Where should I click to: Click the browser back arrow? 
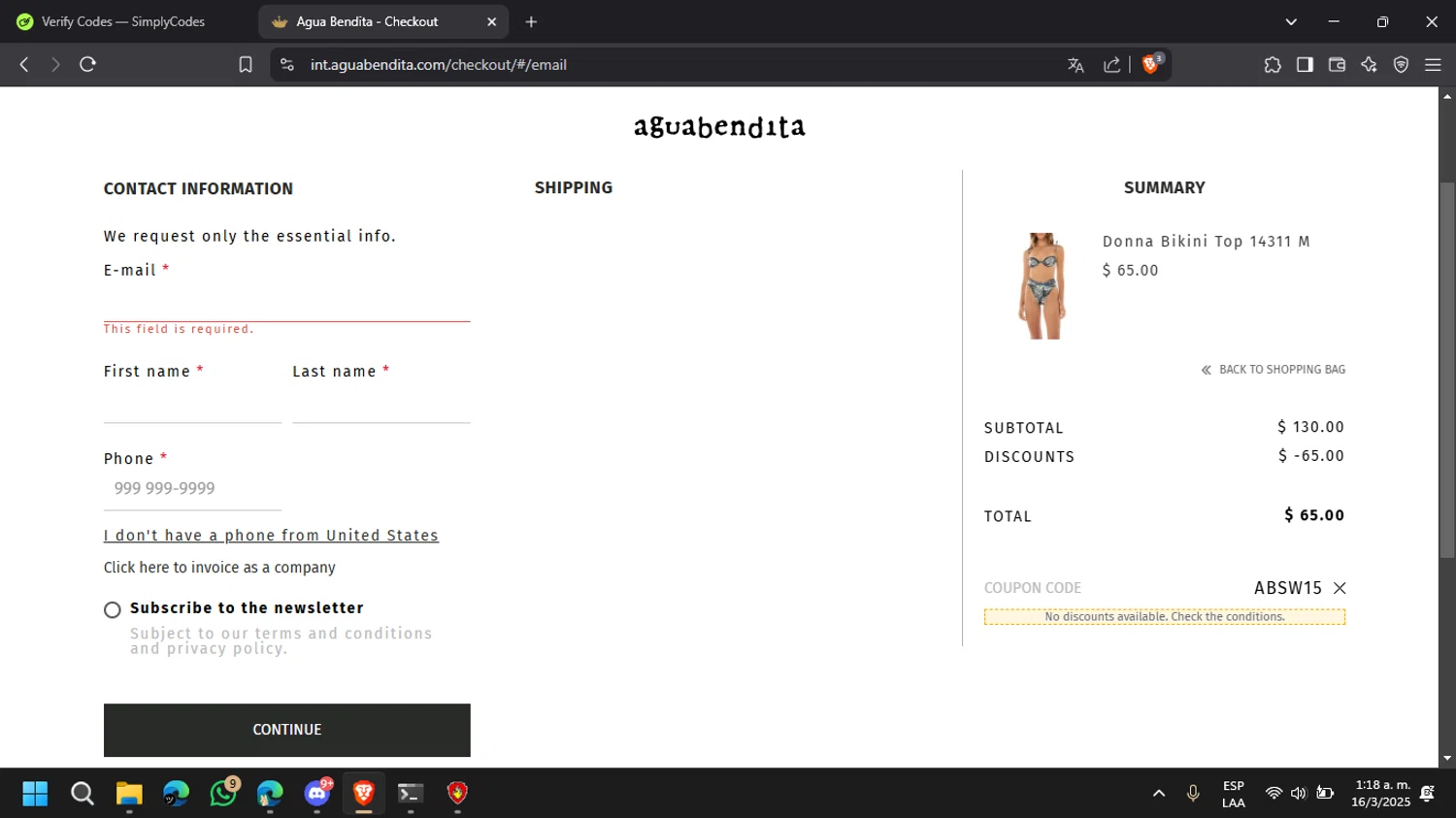[24, 65]
